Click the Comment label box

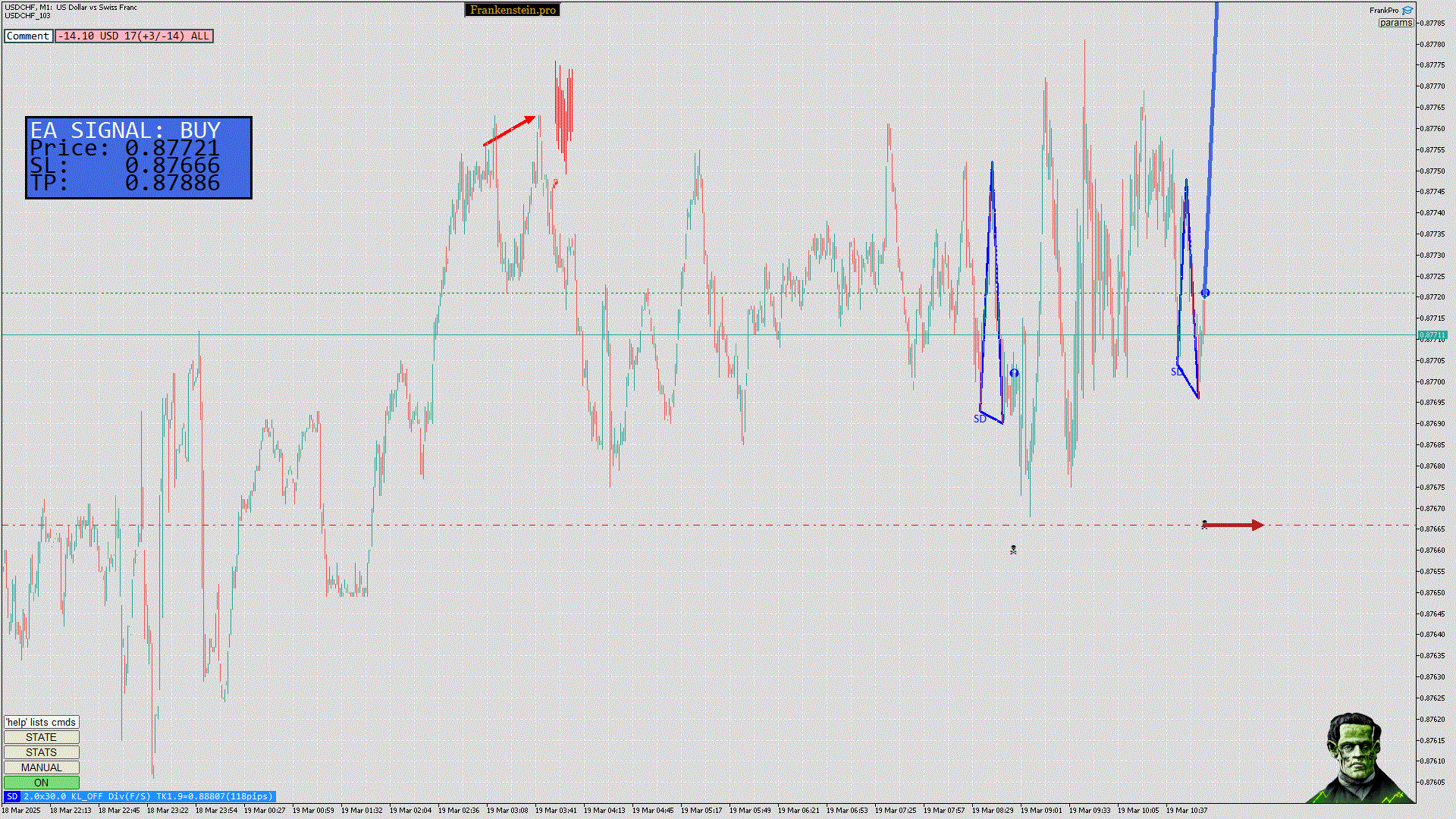click(x=28, y=36)
